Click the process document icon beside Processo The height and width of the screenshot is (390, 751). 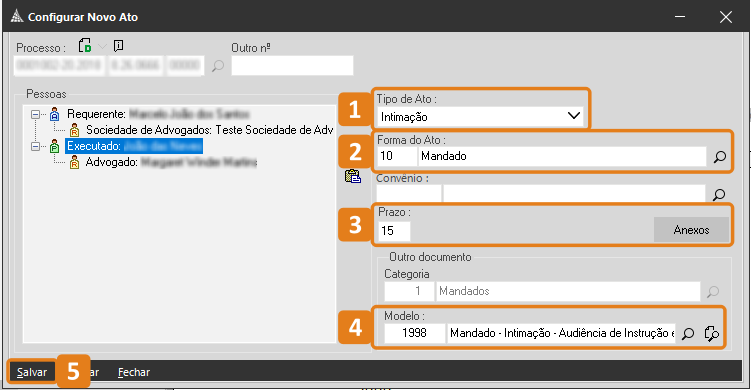point(85,46)
